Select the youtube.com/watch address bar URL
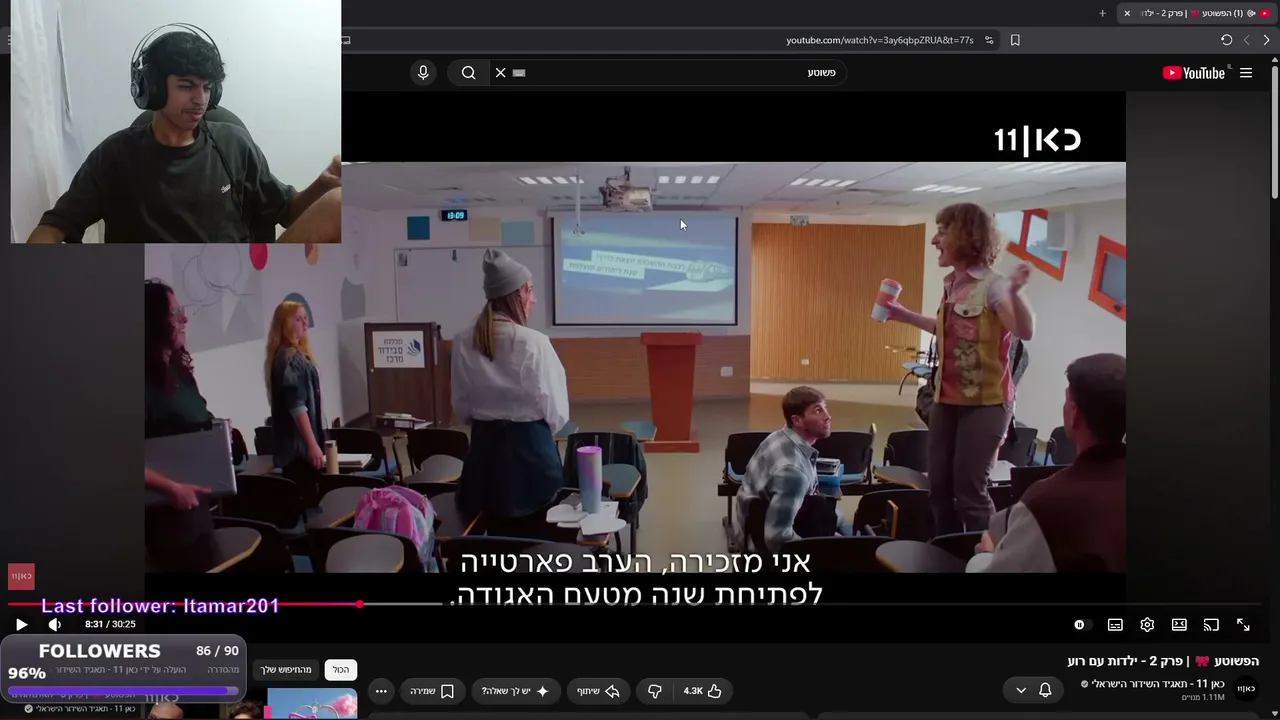The width and height of the screenshot is (1280, 720). click(879, 40)
